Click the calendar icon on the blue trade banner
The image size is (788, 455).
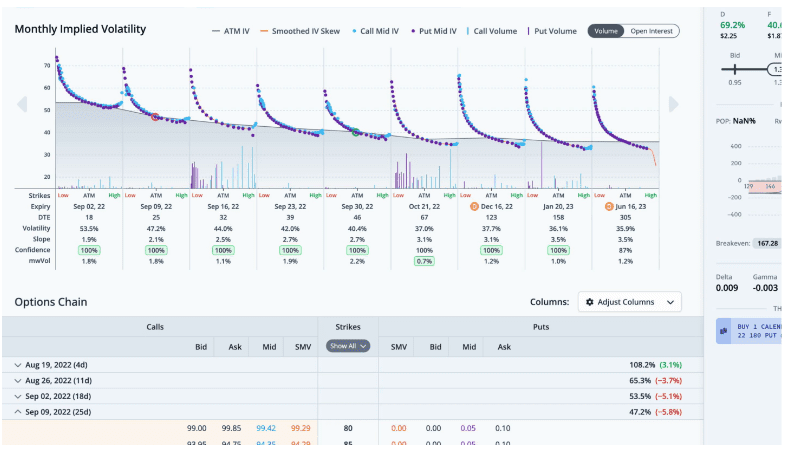coord(723,331)
